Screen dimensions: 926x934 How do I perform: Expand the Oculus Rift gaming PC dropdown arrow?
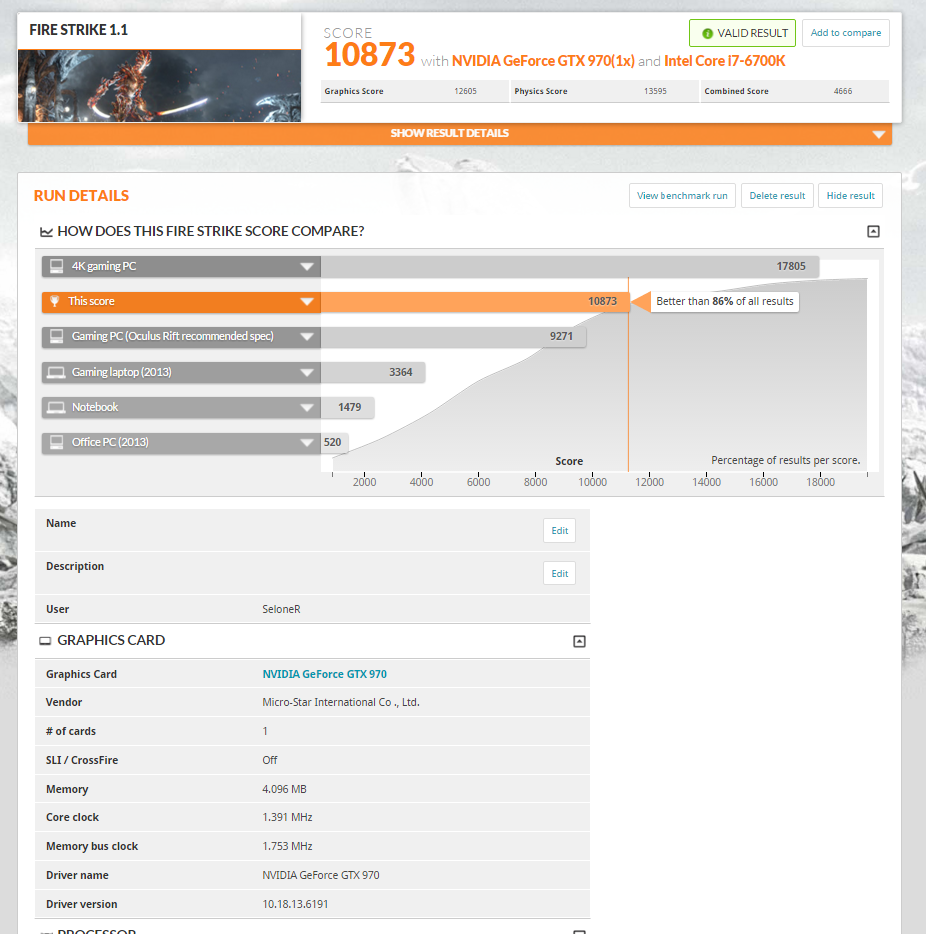307,337
